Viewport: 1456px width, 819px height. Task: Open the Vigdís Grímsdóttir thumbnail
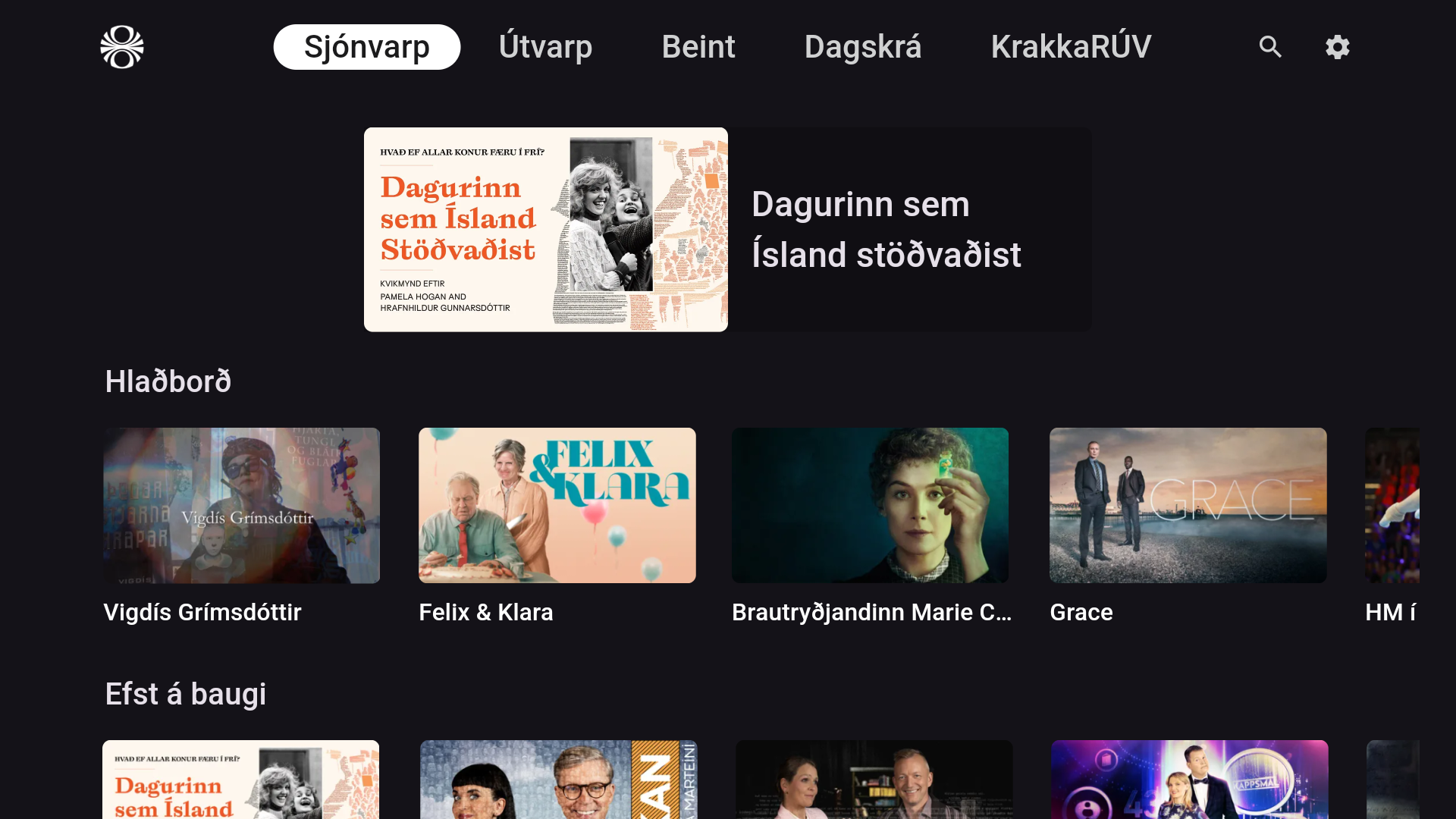click(242, 506)
